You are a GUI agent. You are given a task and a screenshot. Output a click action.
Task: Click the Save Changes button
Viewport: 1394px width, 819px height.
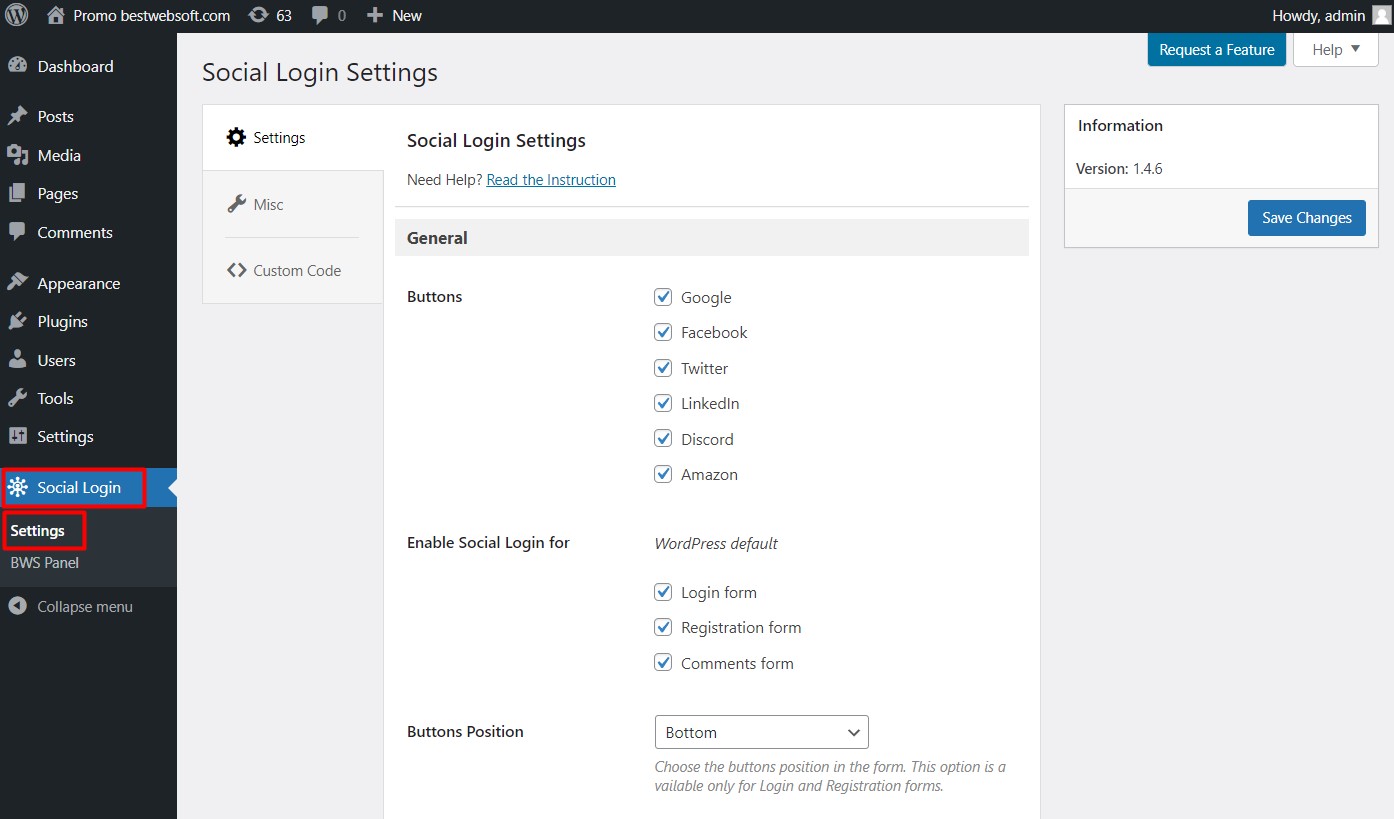(x=1306, y=218)
